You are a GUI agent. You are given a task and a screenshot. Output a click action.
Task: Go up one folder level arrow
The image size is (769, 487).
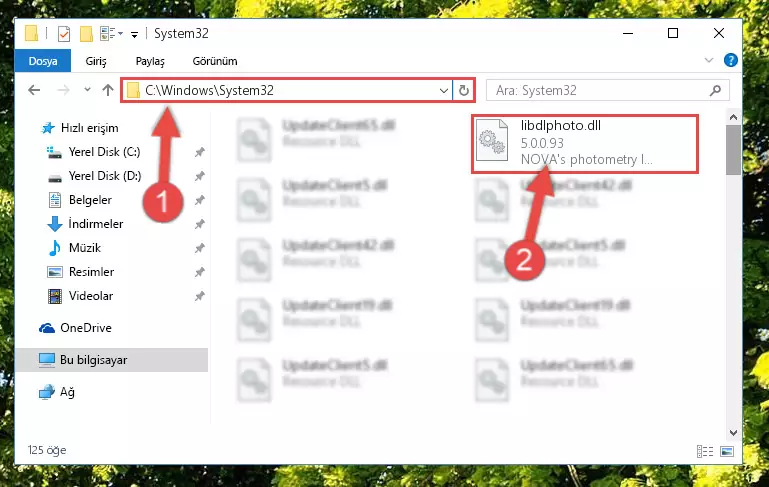point(108,90)
